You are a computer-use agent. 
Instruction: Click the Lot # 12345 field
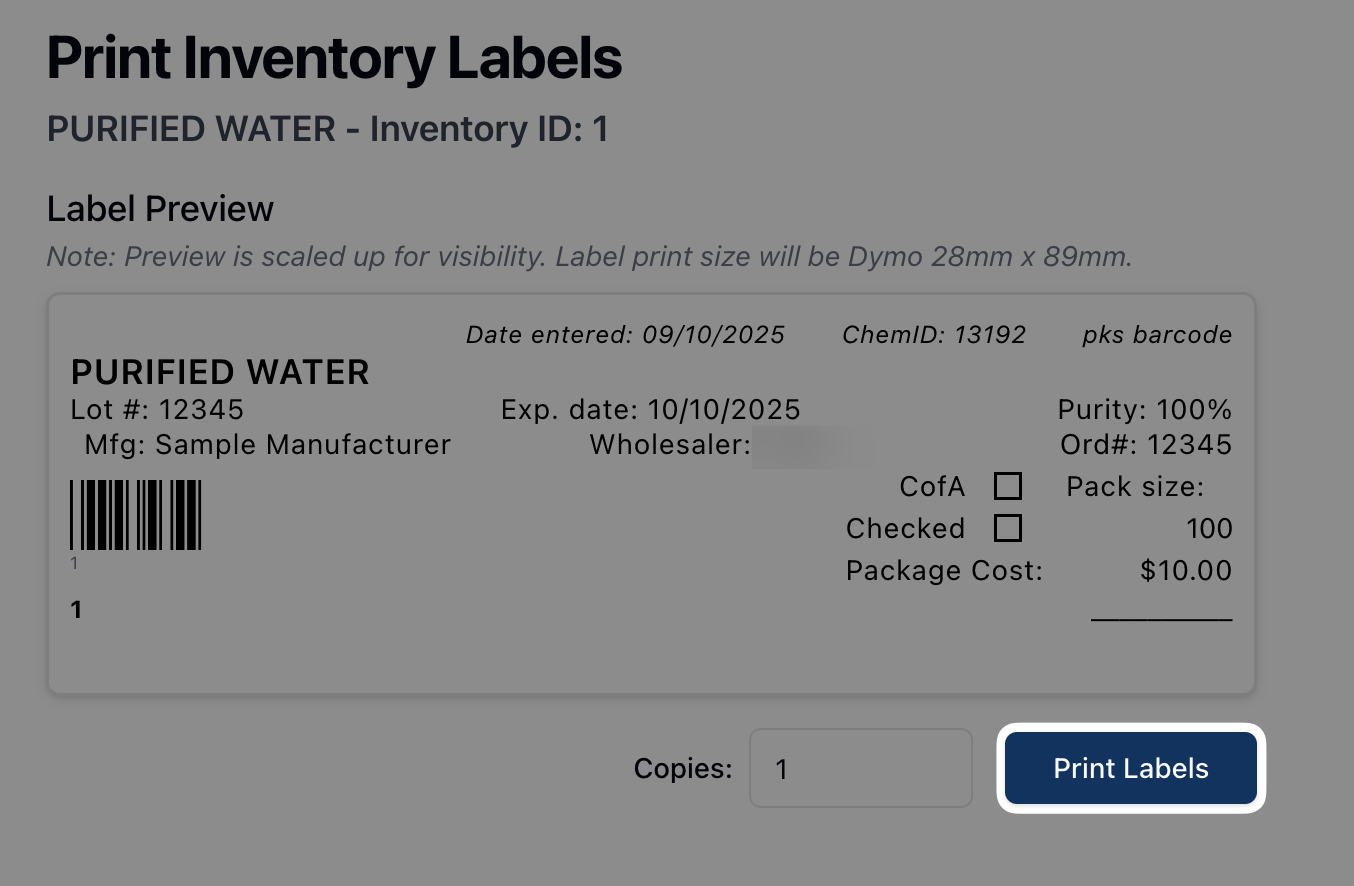tap(157, 410)
